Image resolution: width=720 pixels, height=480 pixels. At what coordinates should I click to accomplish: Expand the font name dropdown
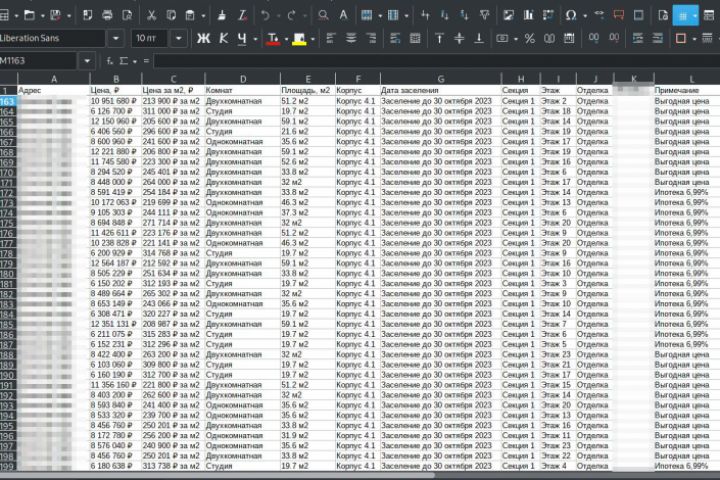116,39
